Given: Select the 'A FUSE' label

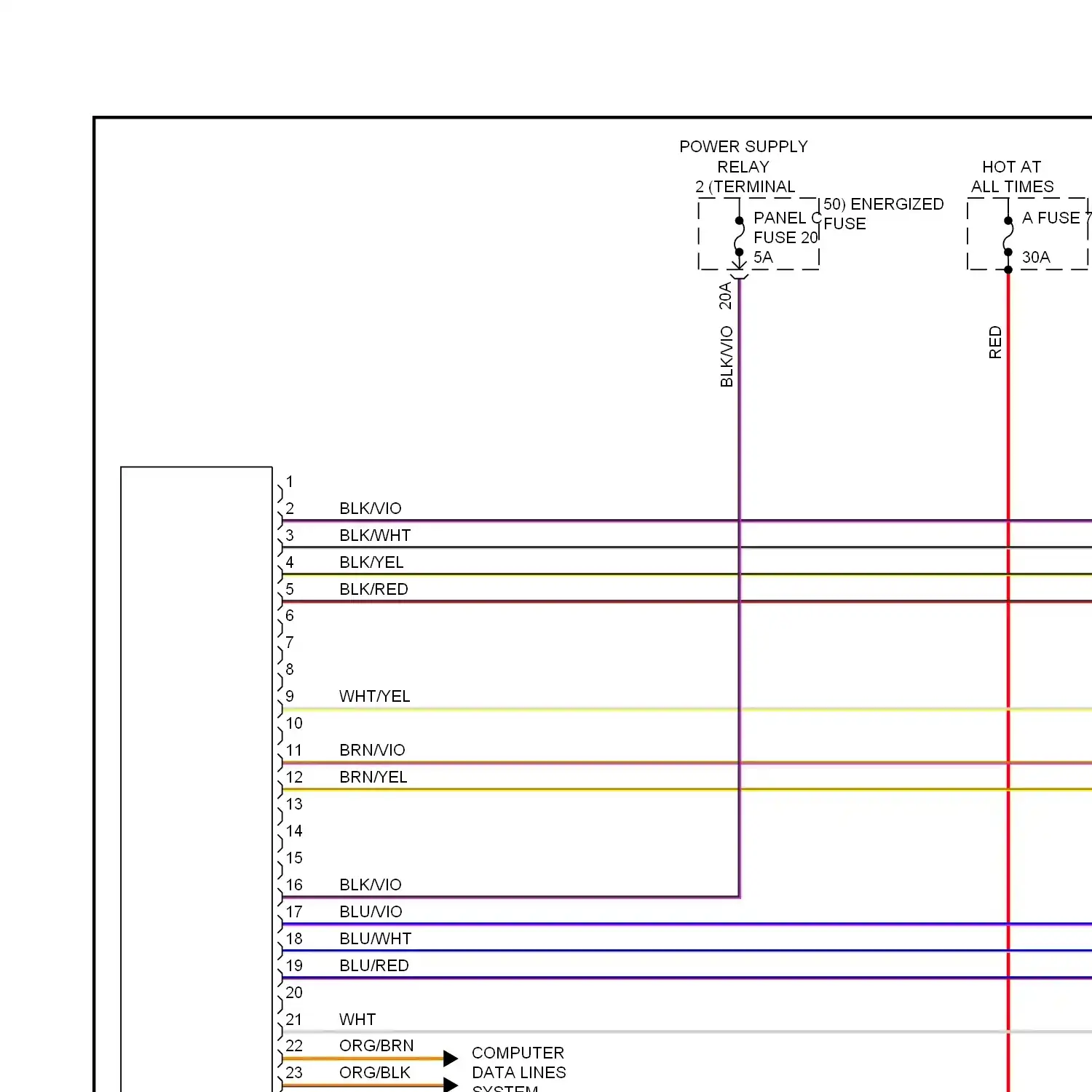Looking at the screenshot, I should tap(1051, 218).
